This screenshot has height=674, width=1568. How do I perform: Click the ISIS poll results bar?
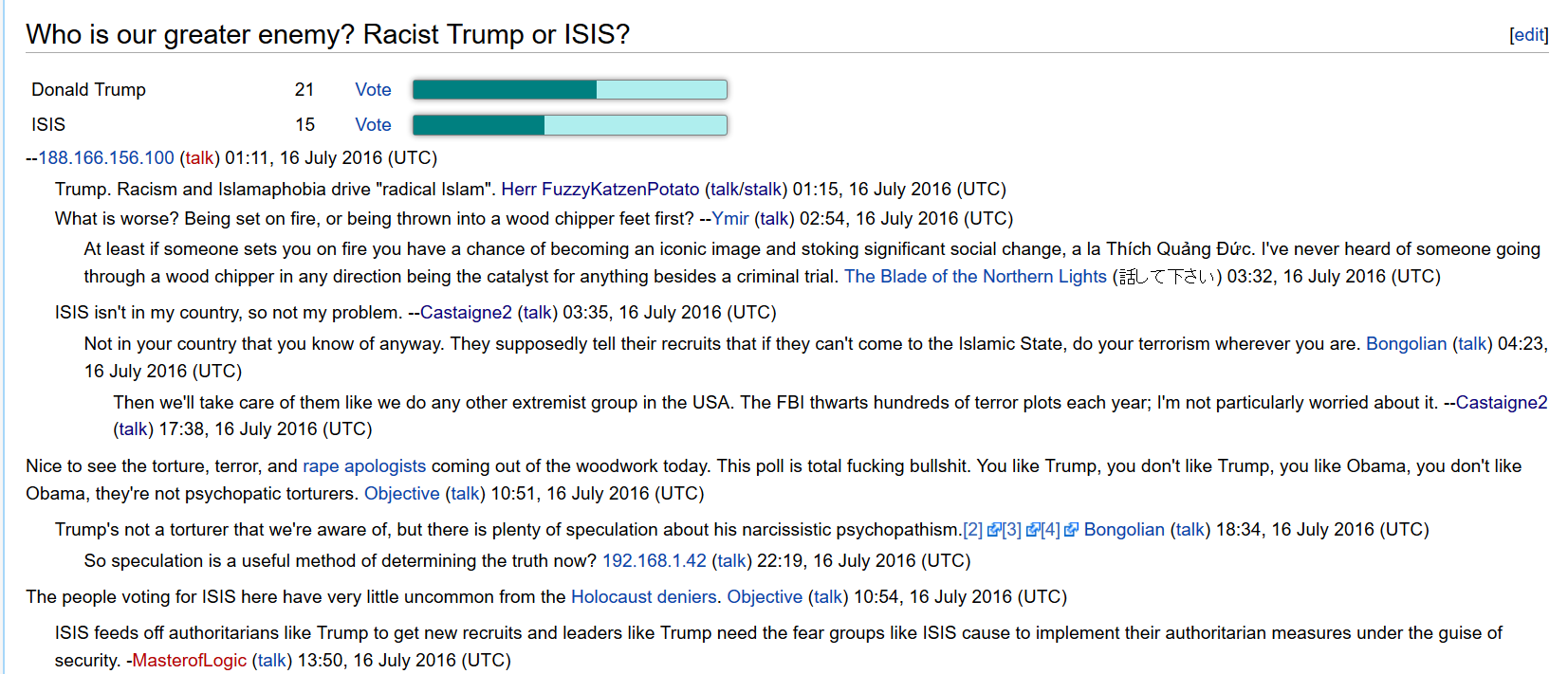(x=570, y=124)
